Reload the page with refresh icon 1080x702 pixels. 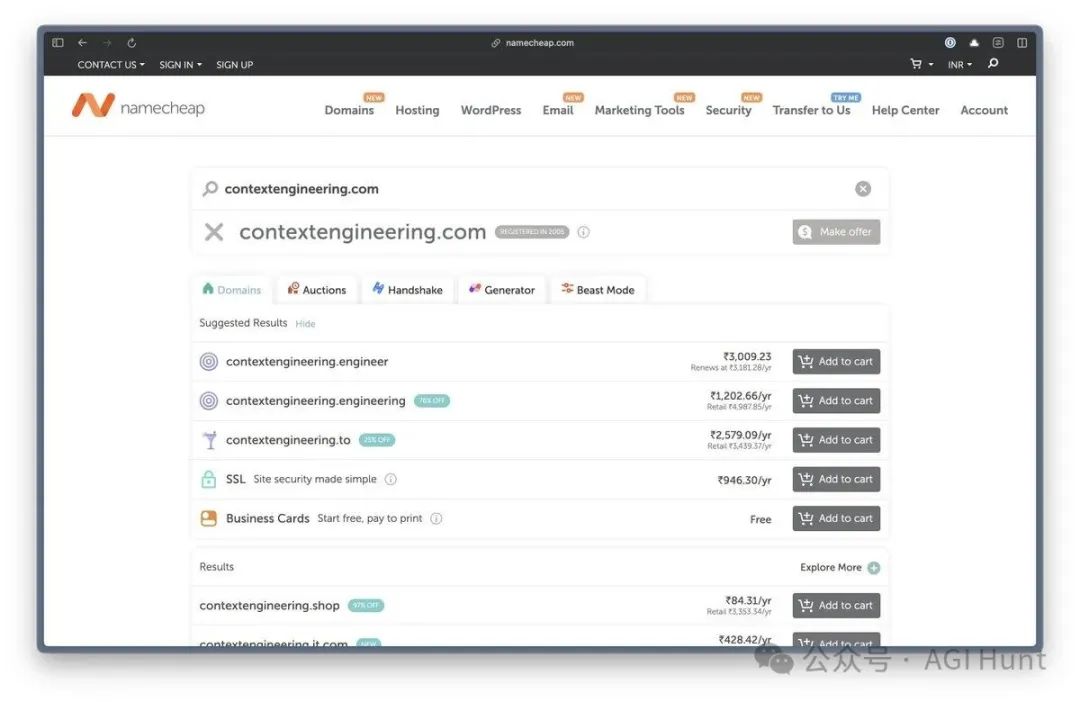[x=132, y=43]
